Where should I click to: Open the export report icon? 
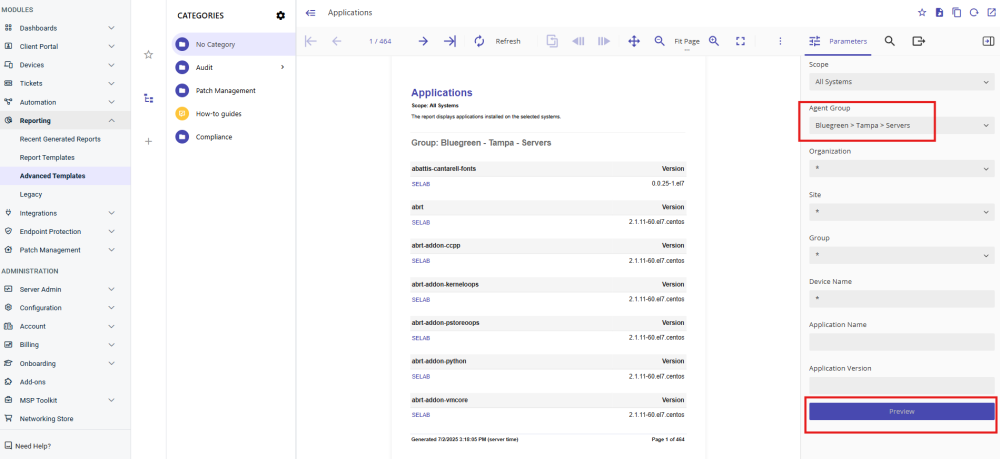918,41
